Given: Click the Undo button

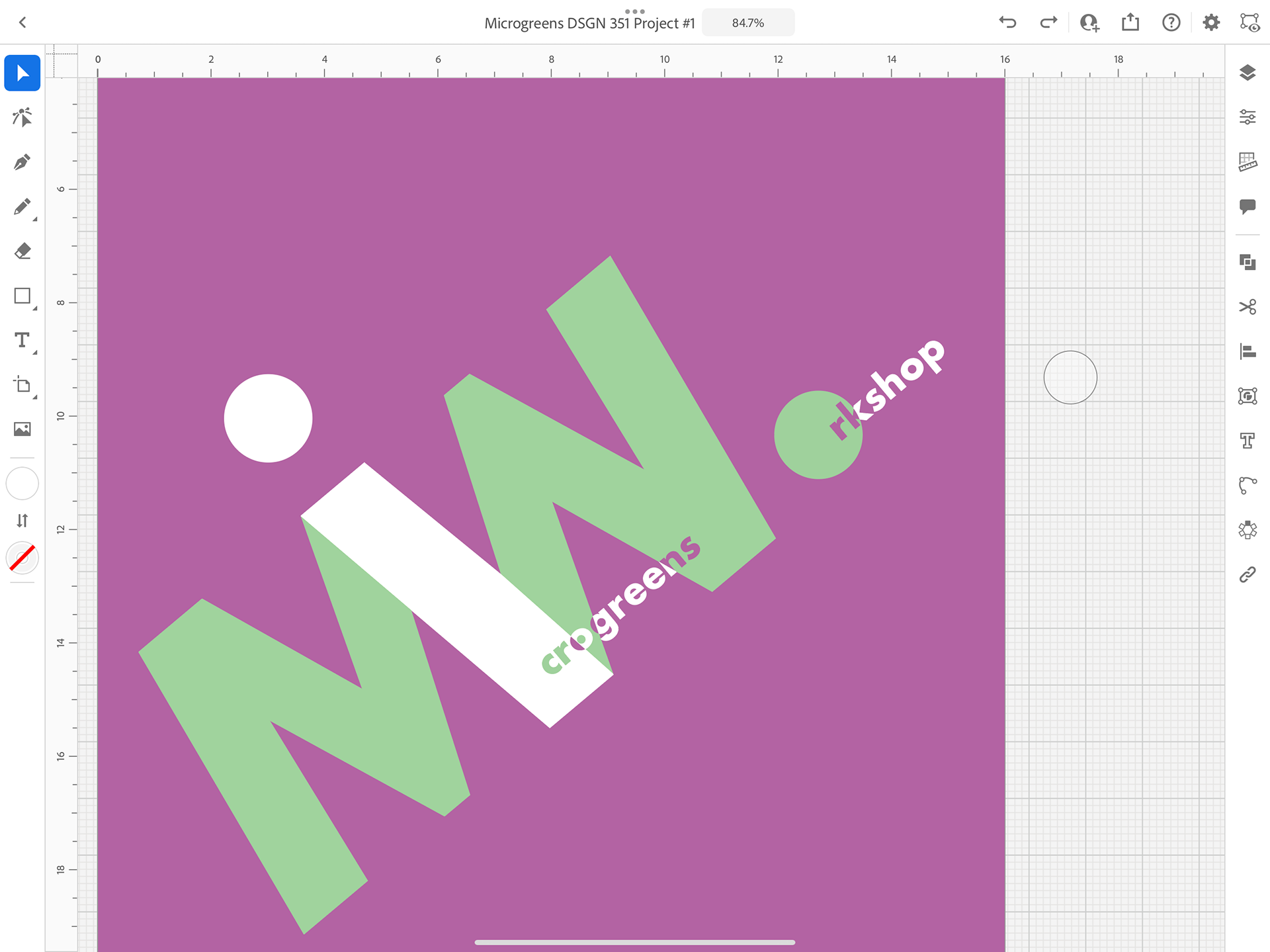Looking at the screenshot, I should click(x=1007, y=22).
